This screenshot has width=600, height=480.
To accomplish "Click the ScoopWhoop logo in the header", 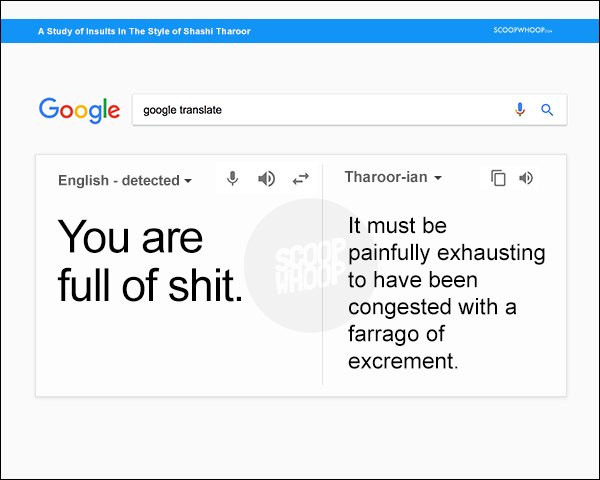I will tap(522, 30).
